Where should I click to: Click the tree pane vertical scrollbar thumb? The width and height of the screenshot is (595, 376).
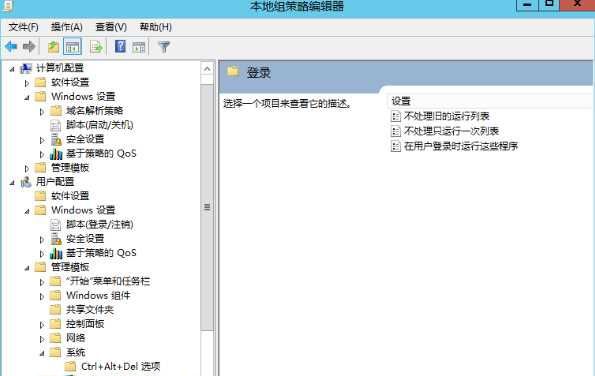pyautogui.click(x=207, y=207)
